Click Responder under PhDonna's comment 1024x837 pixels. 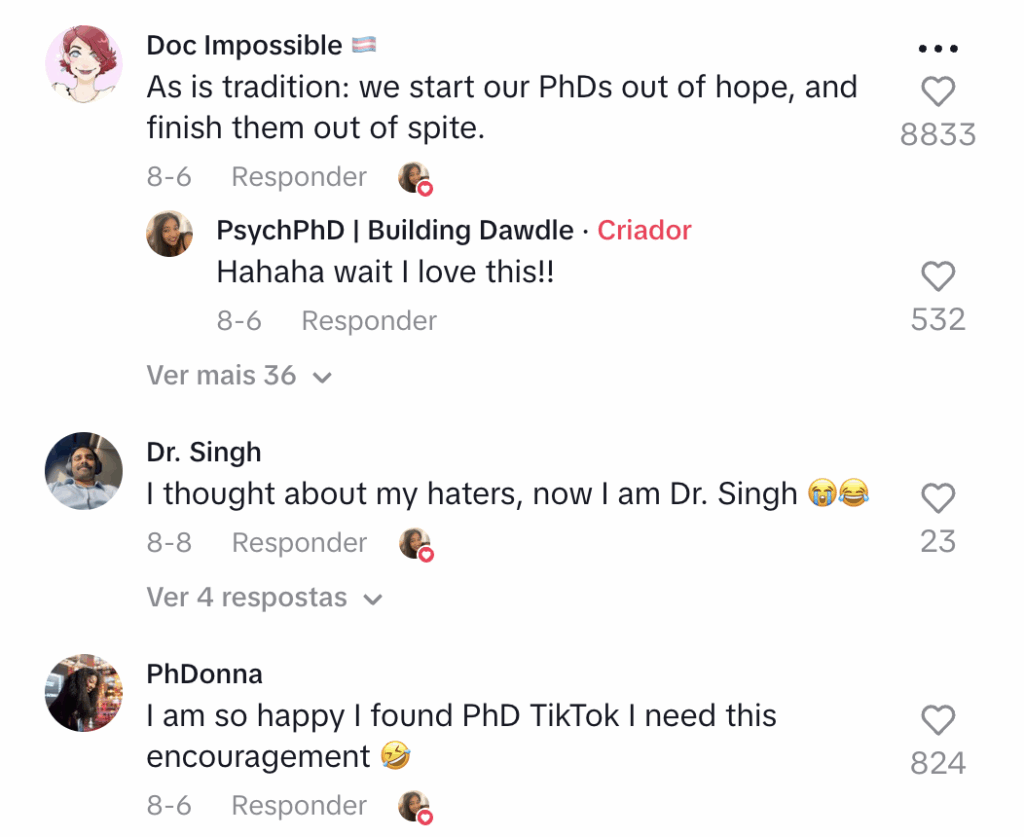299,805
